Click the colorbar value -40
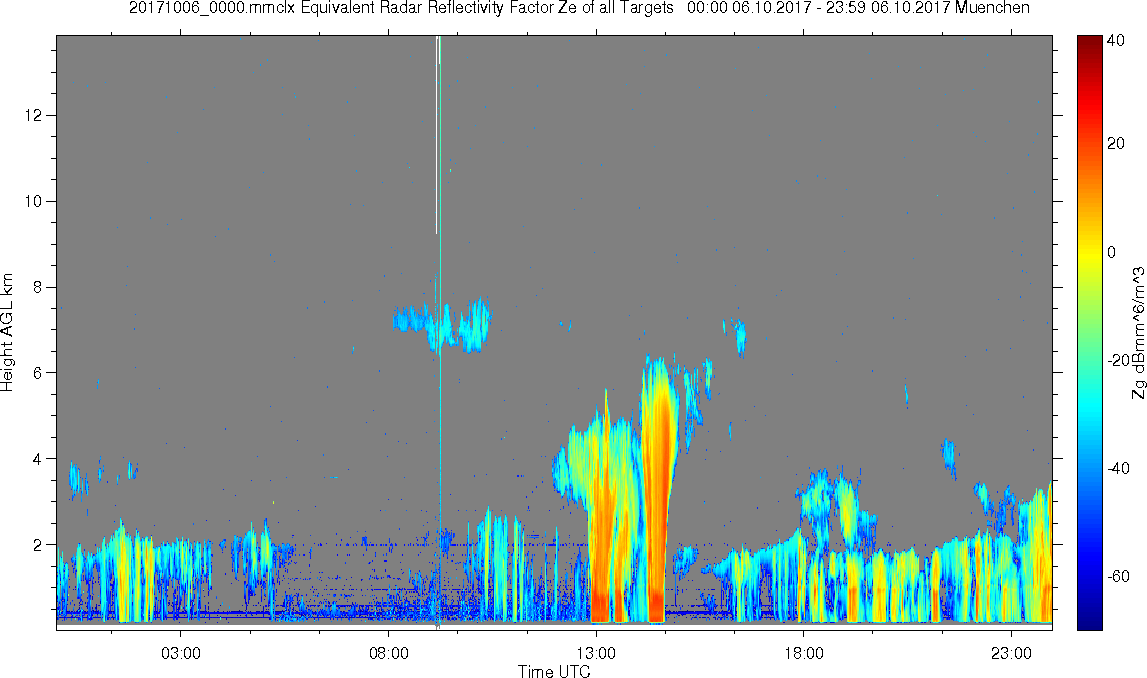1147x678 pixels. 1117,468
